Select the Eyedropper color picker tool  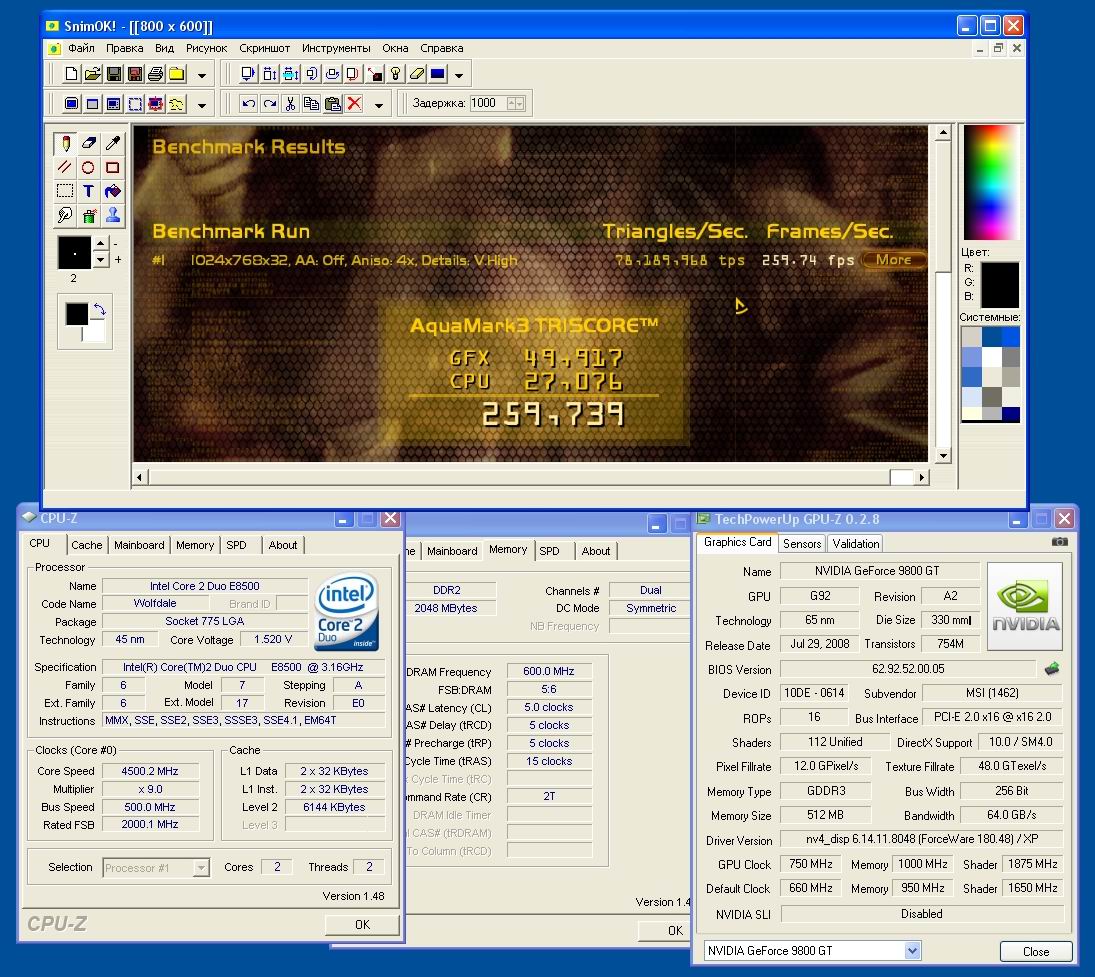112,144
